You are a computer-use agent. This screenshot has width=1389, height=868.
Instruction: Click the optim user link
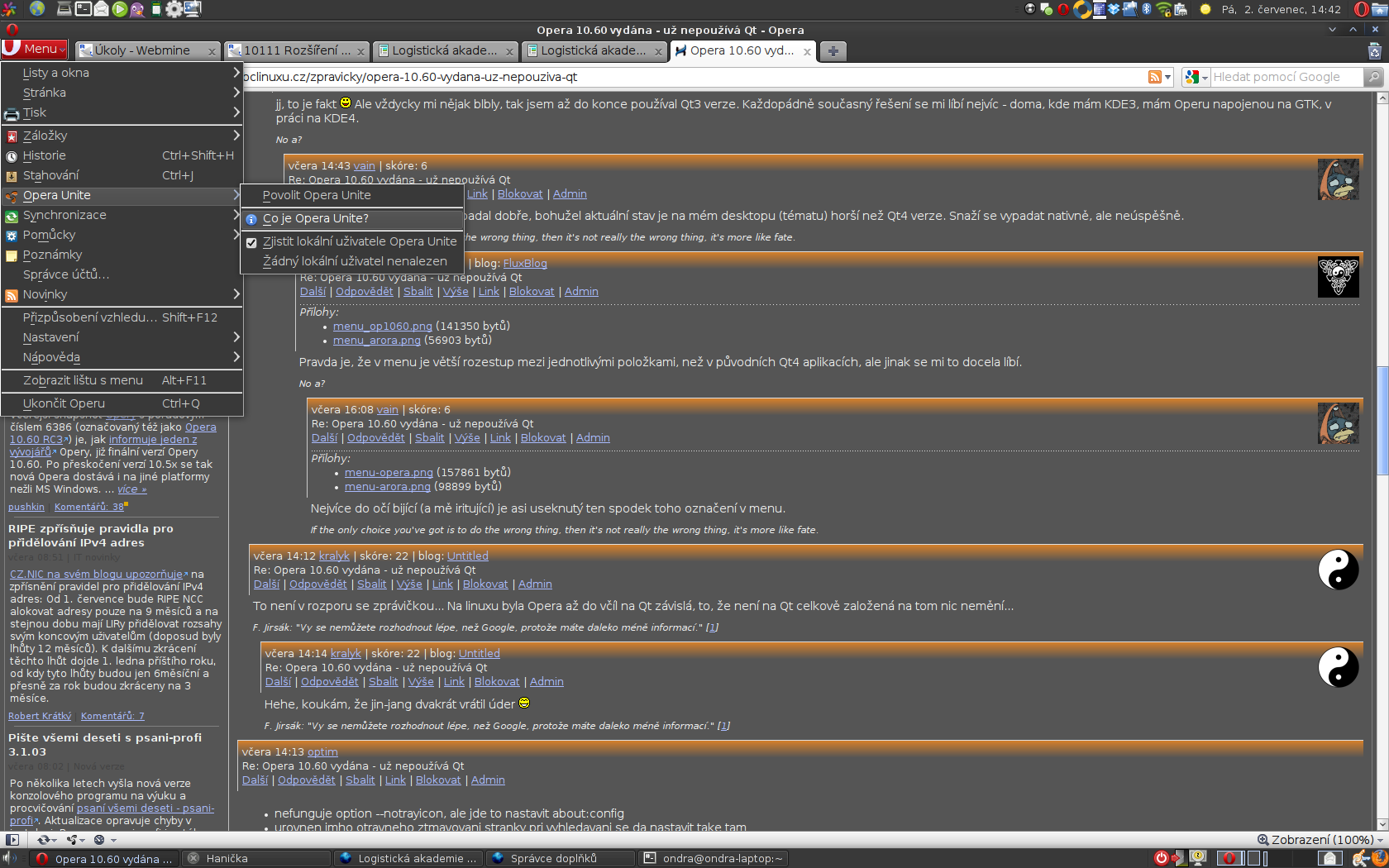(322, 752)
